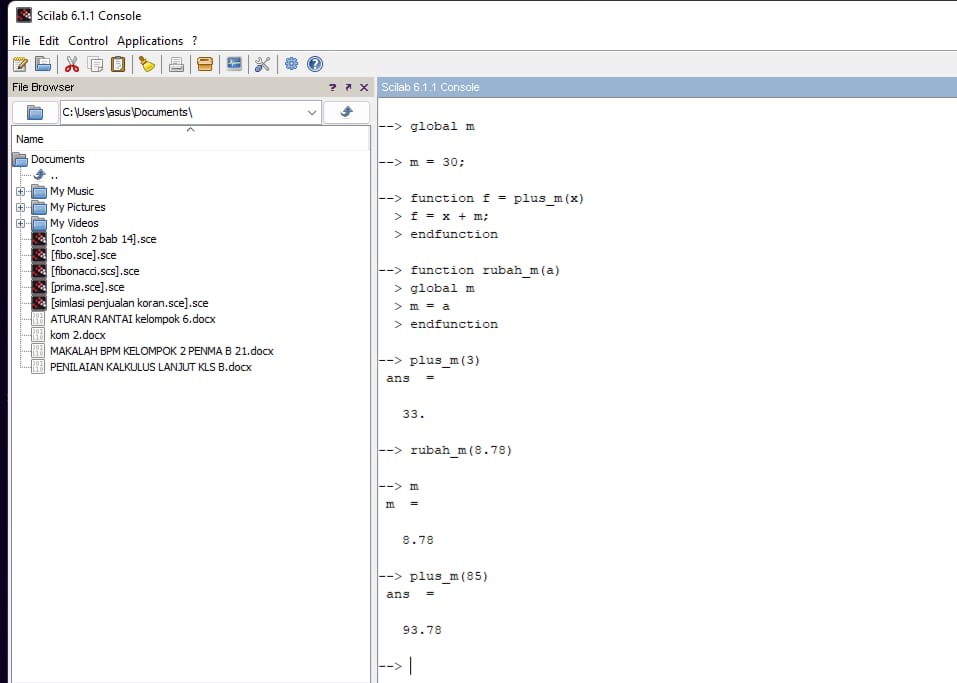Click console line 'm = 30;'
957x683 pixels.
tap(437, 162)
